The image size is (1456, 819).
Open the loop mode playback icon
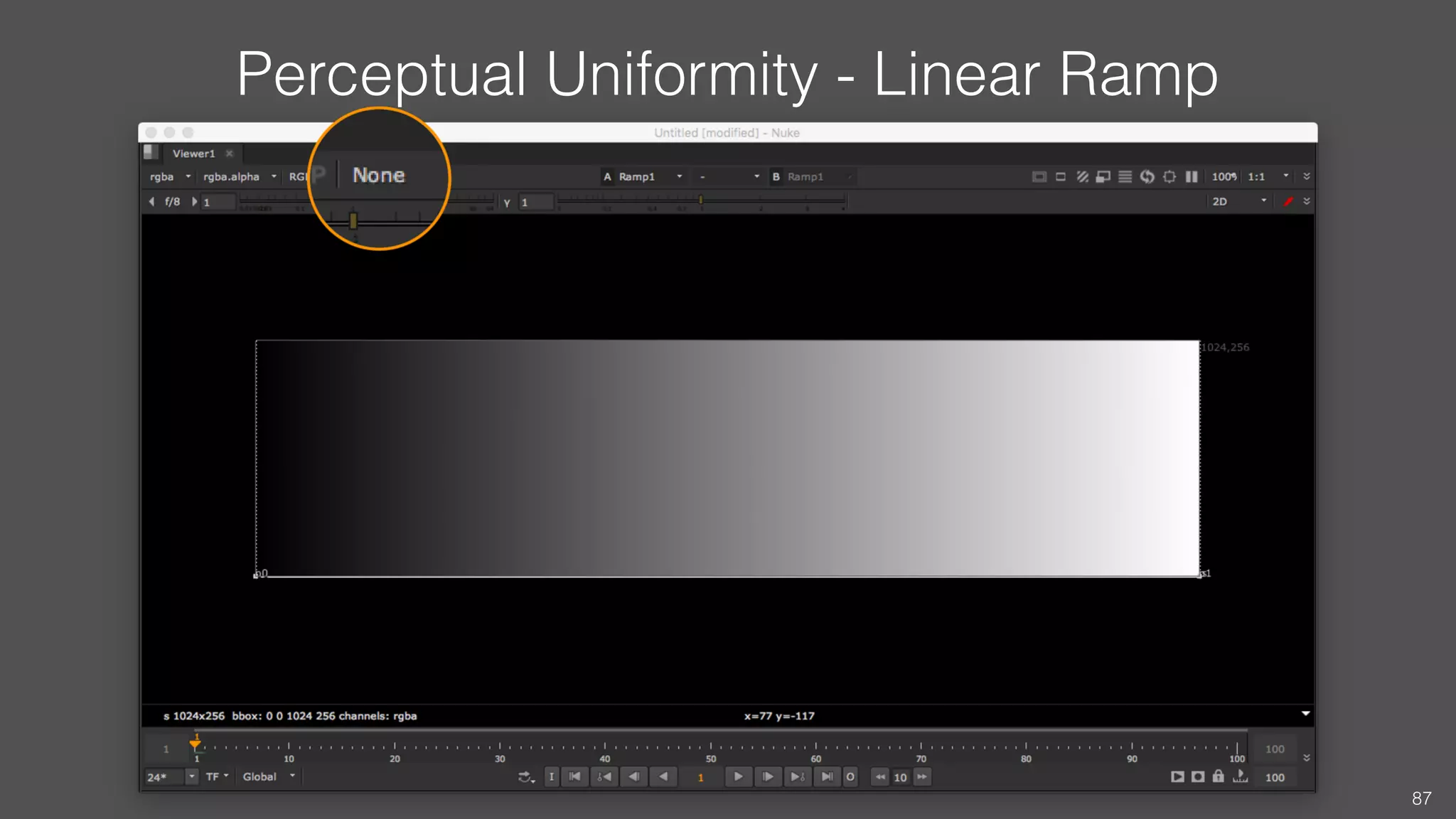click(x=526, y=778)
